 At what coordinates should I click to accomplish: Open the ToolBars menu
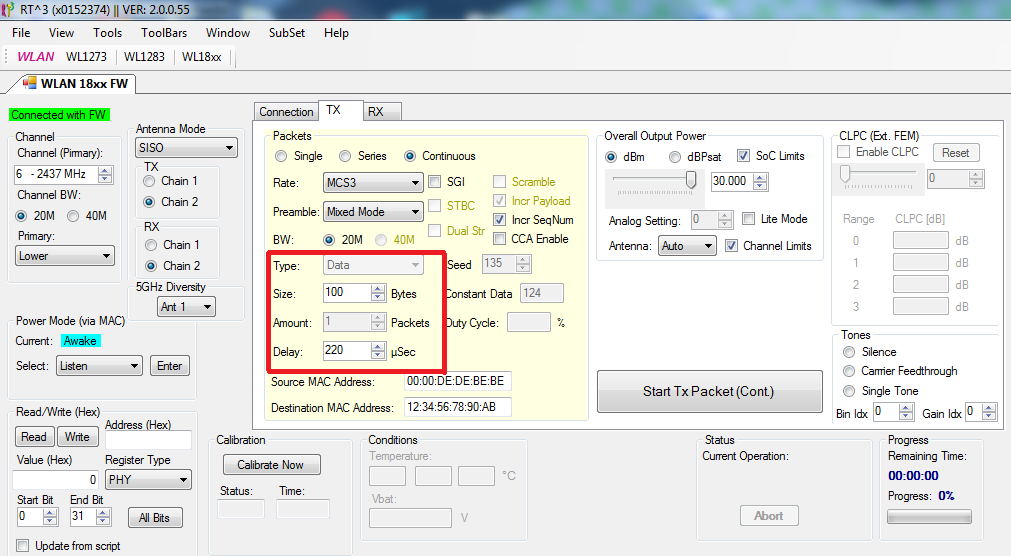coord(164,33)
